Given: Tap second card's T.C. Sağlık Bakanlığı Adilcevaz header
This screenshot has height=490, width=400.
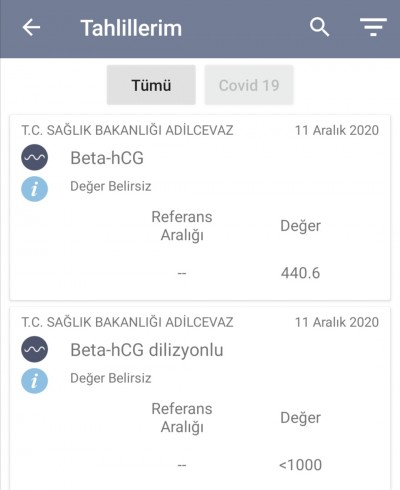Looking at the screenshot, I should click(127, 322).
